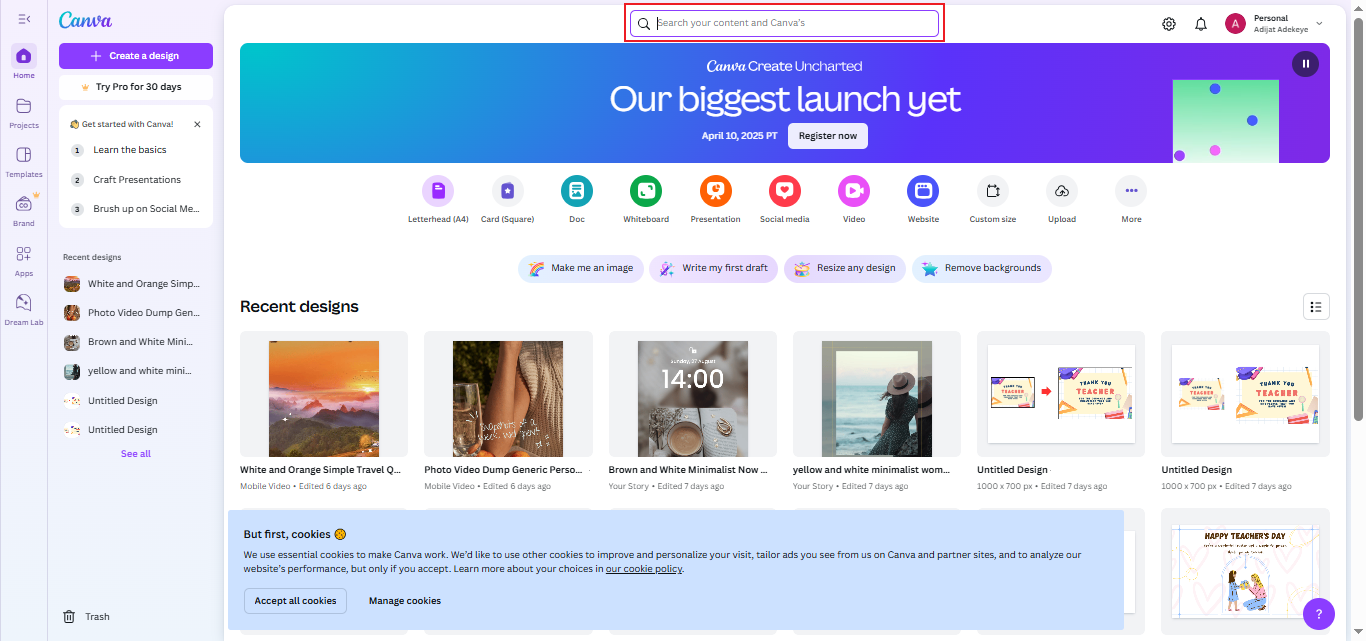Open settings gear icon

1169,24
